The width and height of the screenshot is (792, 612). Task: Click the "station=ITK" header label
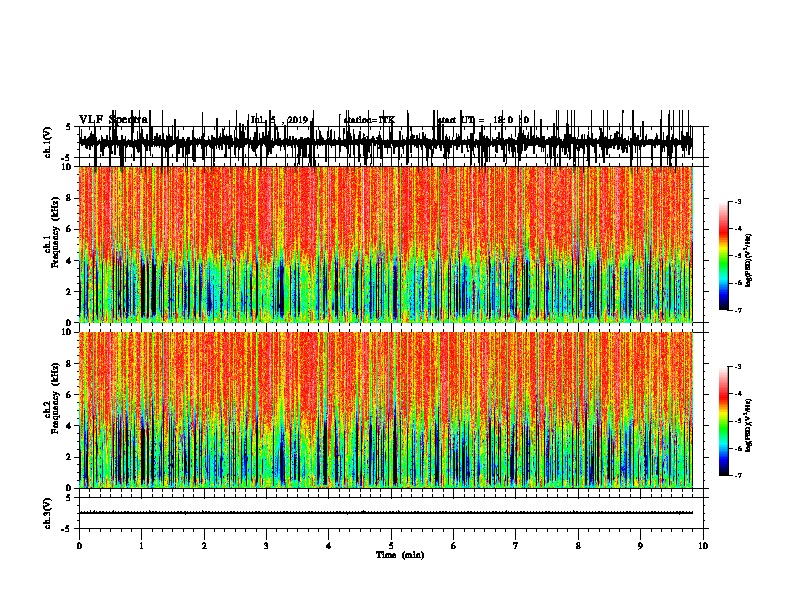click(x=369, y=120)
